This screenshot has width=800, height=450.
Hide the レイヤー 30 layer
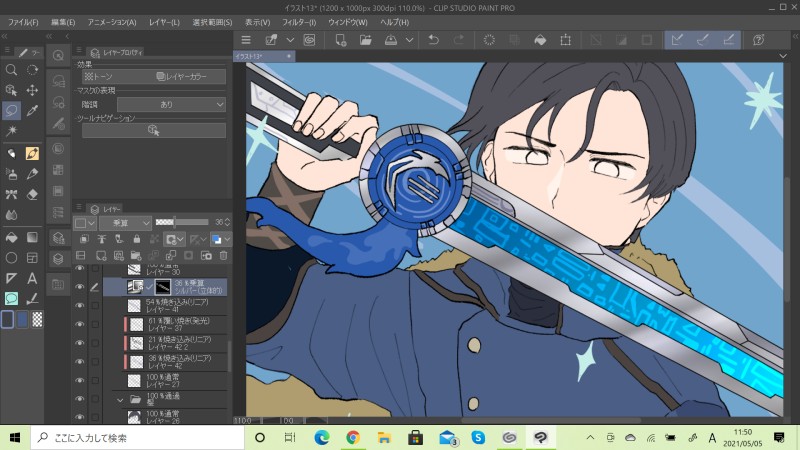[x=80, y=268]
